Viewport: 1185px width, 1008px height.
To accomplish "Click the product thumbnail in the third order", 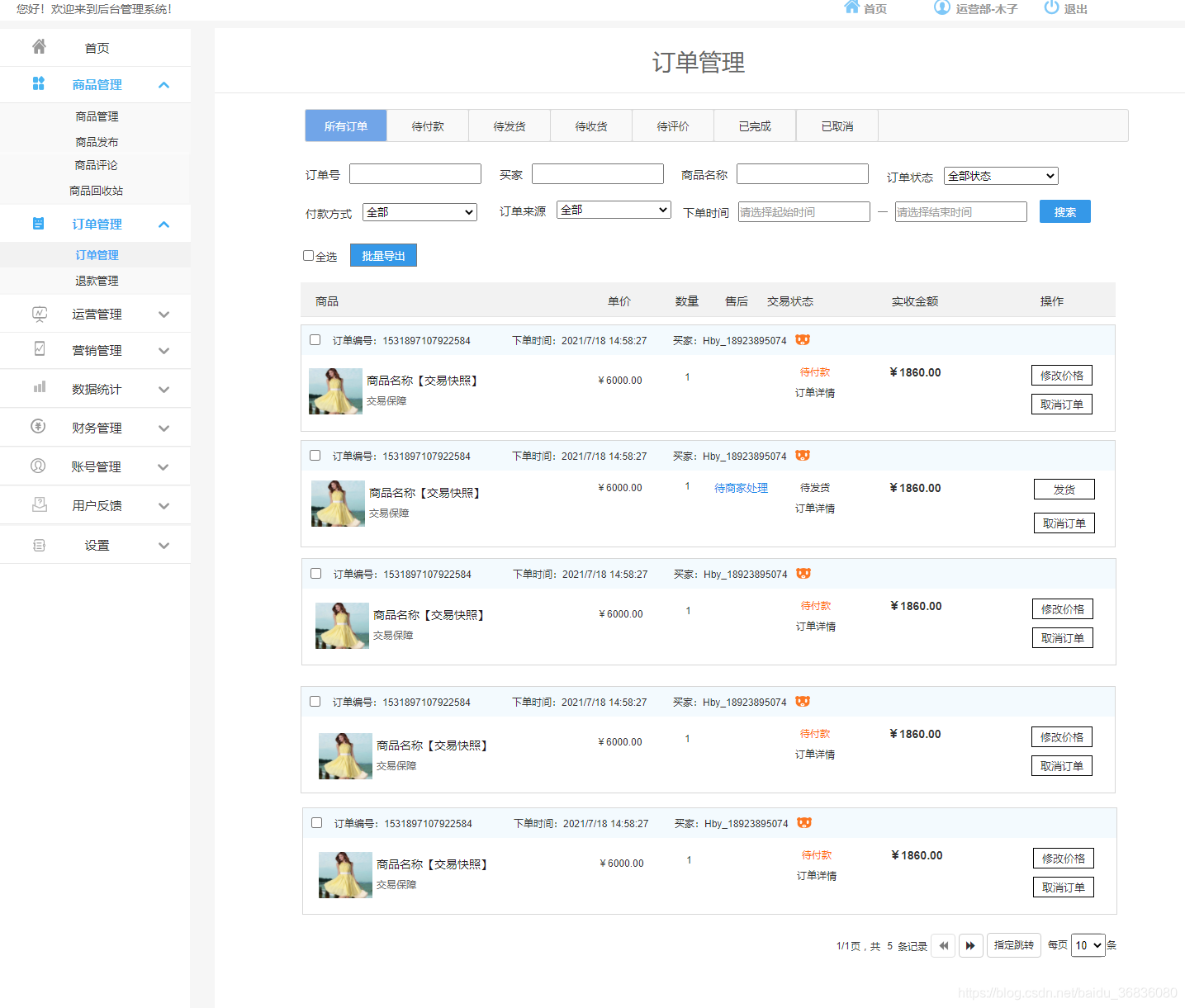I will click(x=342, y=625).
